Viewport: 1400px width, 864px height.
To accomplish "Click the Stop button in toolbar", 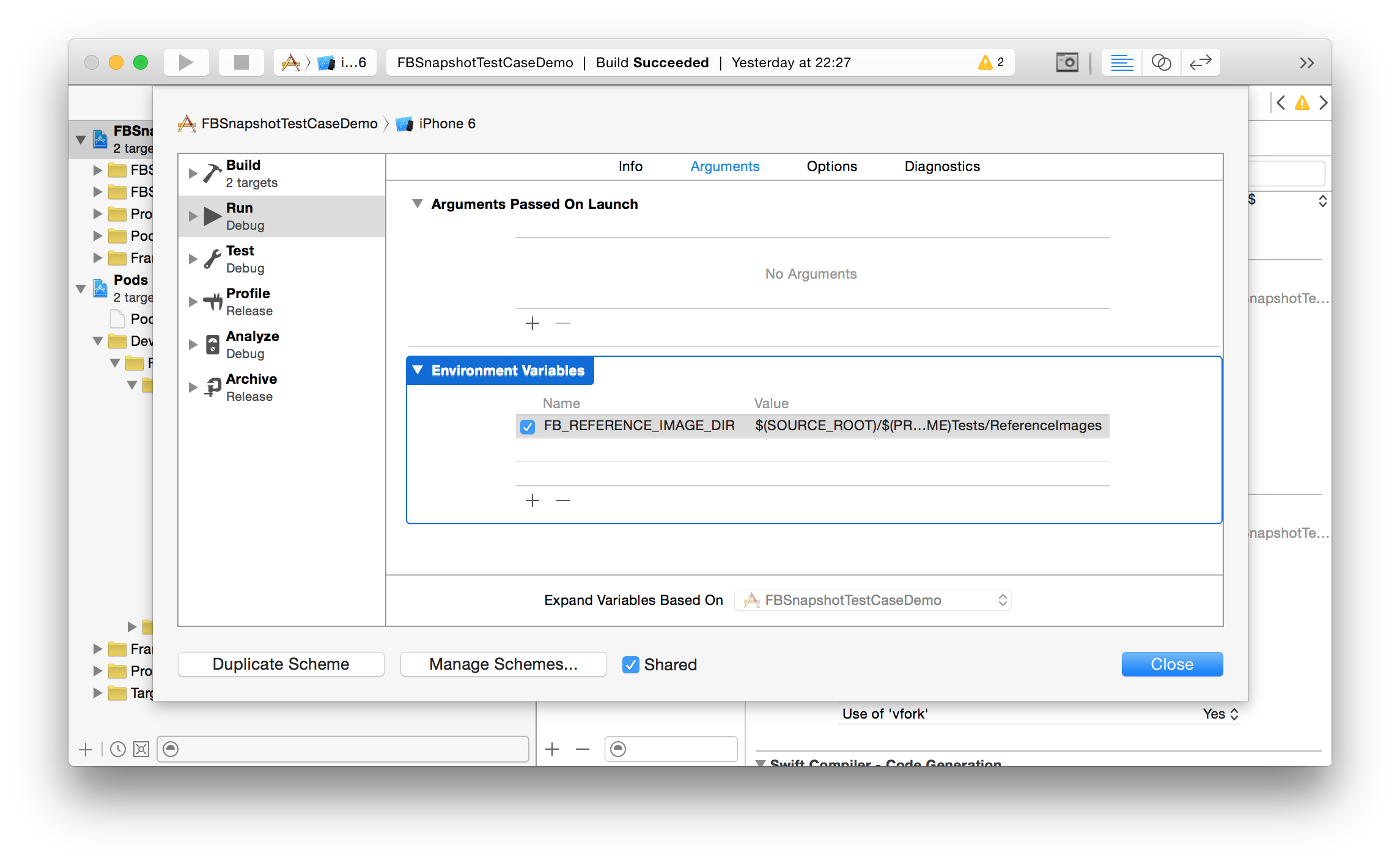I will pos(241,62).
